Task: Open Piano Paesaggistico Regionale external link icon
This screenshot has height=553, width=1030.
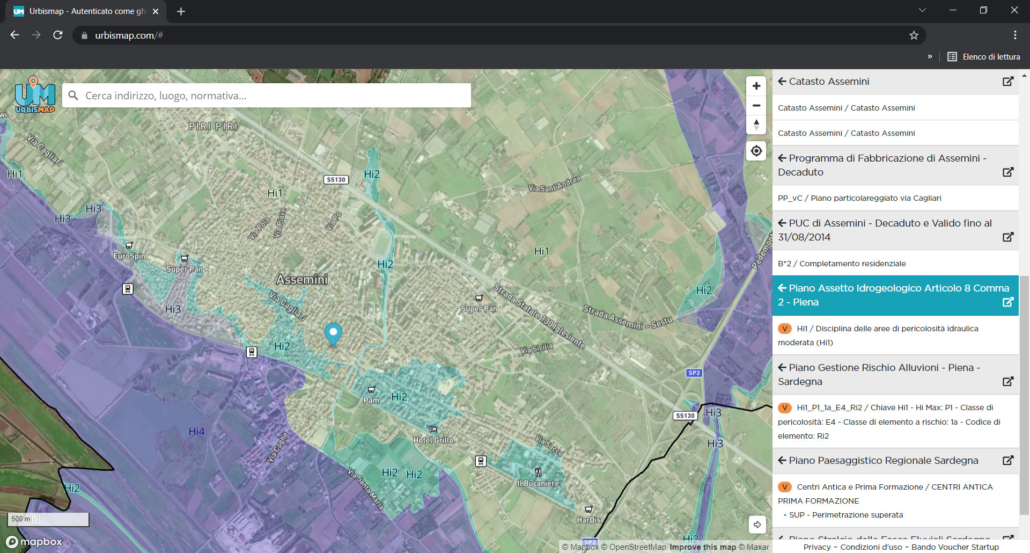Action: pyautogui.click(x=1008, y=460)
